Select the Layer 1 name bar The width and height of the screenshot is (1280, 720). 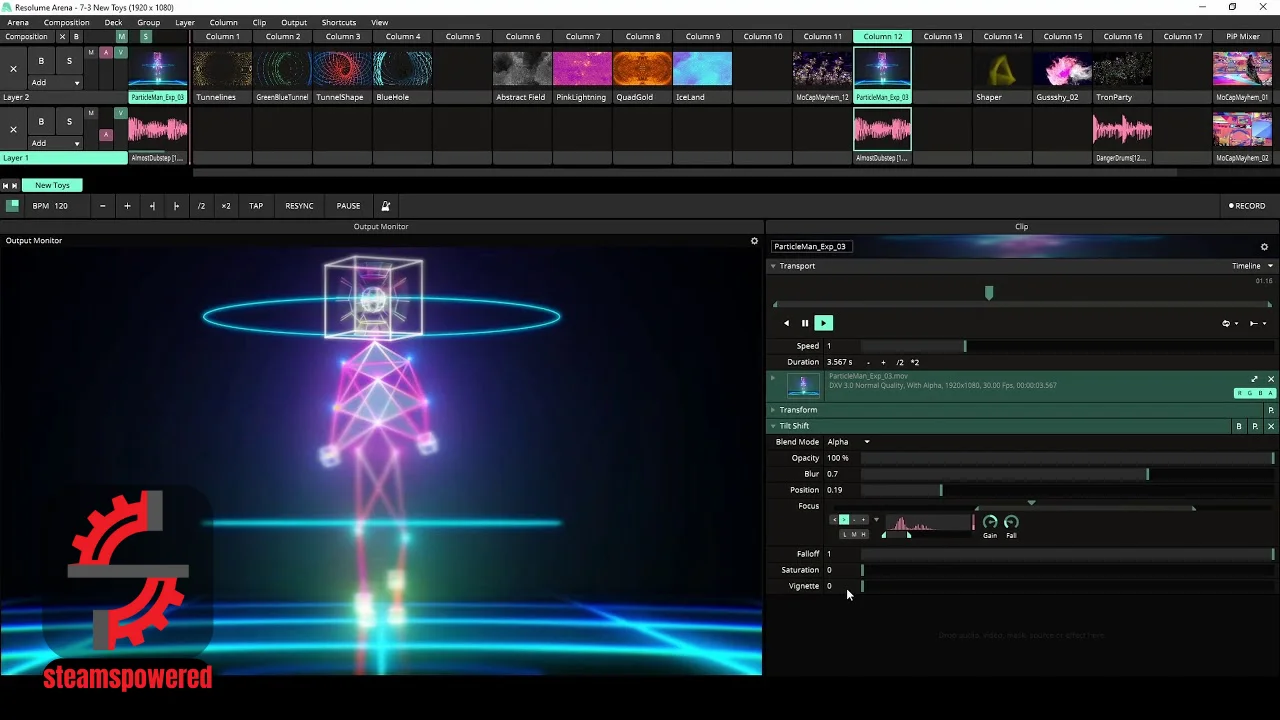64,158
